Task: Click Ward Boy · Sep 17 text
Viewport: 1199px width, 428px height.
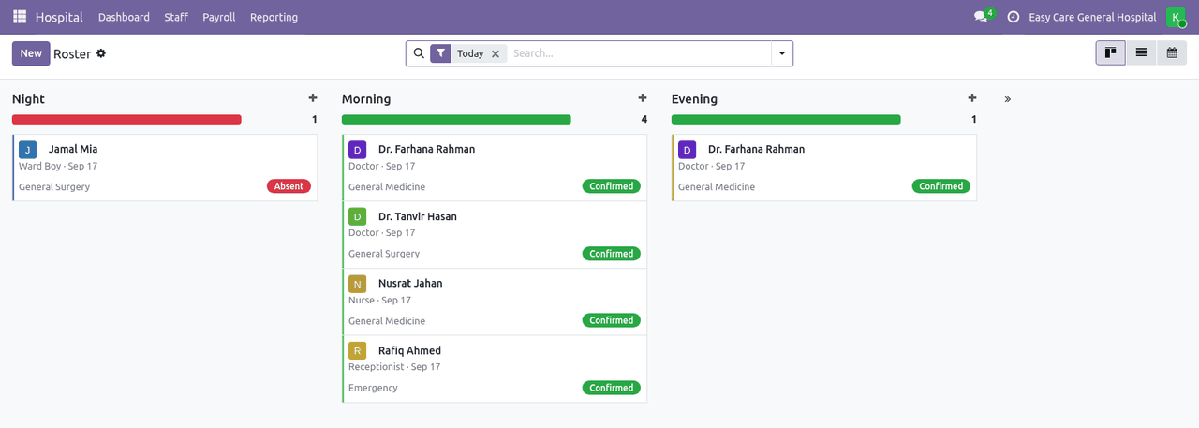Action: pos(58,166)
